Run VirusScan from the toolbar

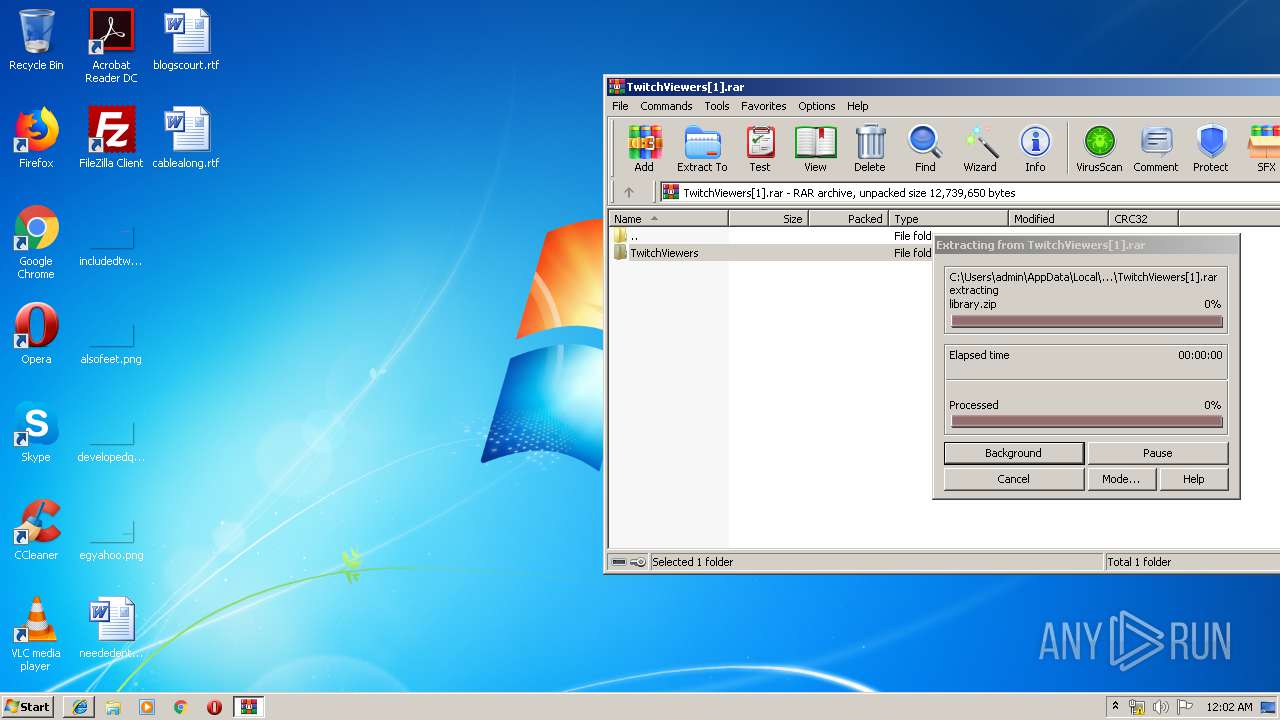click(x=1099, y=148)
